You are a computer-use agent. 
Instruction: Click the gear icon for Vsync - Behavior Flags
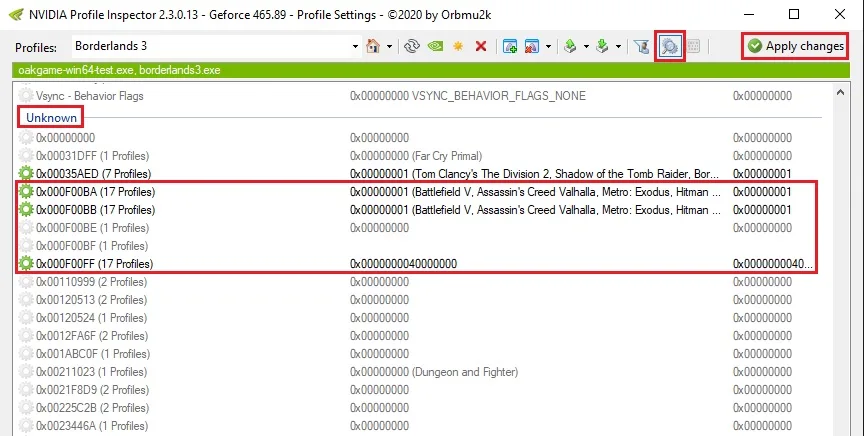point(26,95)
